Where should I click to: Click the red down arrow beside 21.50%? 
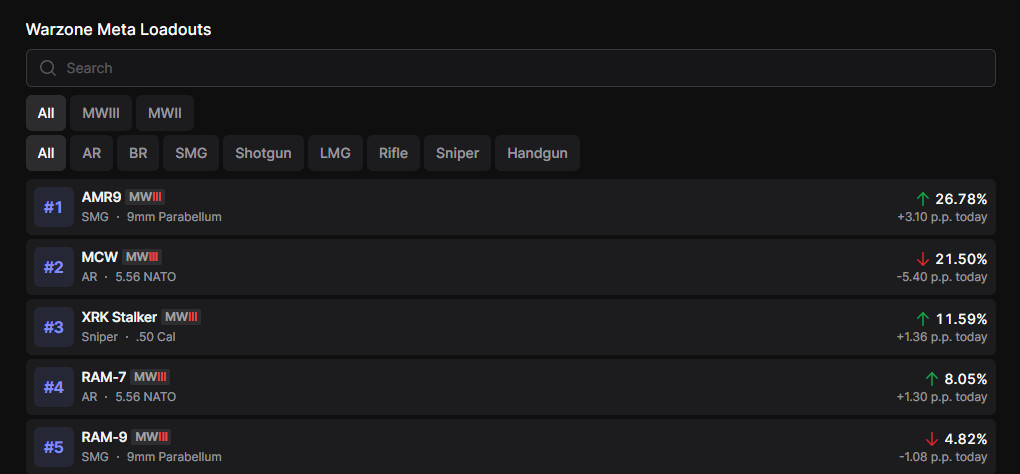(x=923, y=259)
